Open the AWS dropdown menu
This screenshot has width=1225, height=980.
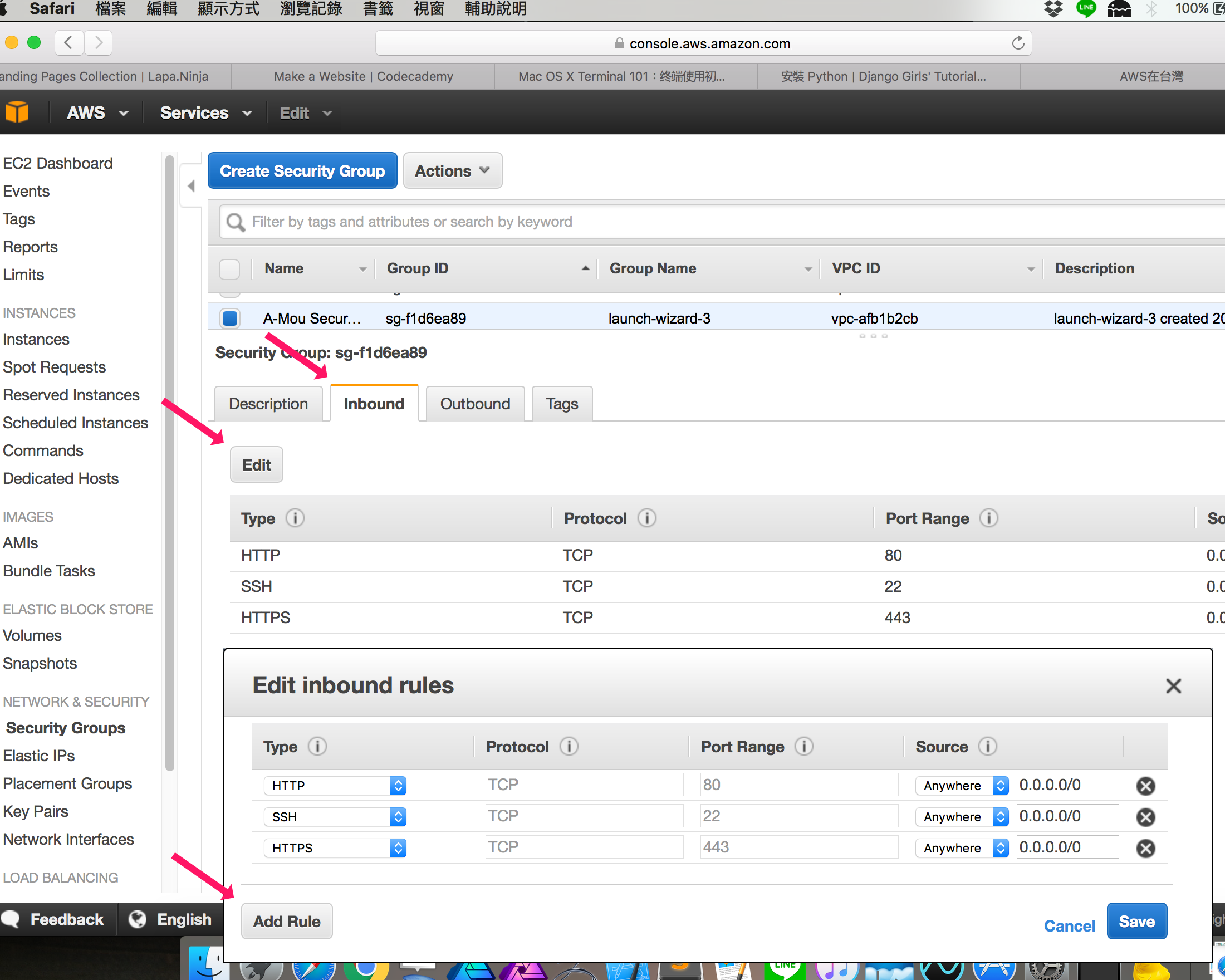tap(98, 112)
